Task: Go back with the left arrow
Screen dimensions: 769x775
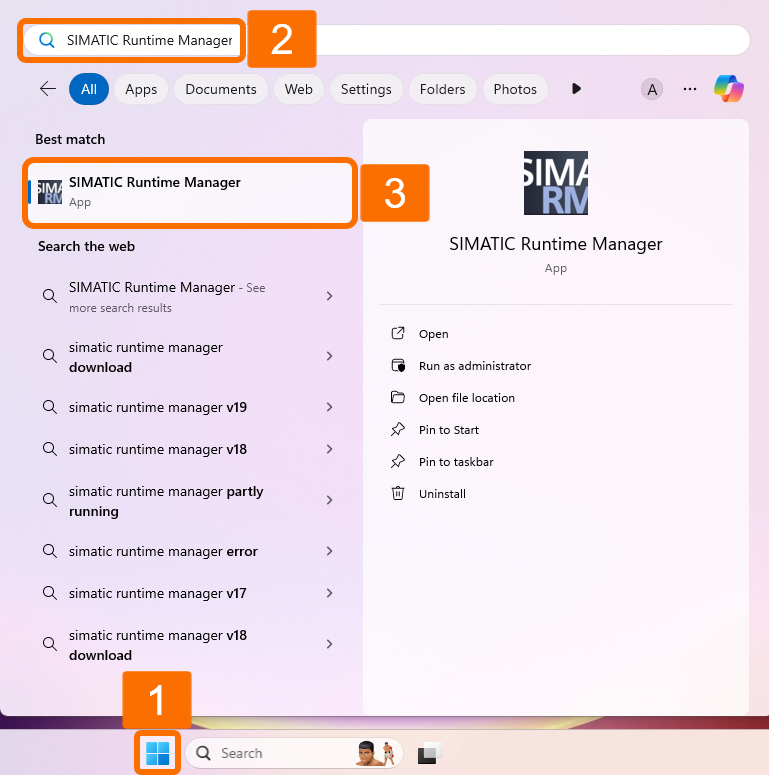Action: [48, 89]
